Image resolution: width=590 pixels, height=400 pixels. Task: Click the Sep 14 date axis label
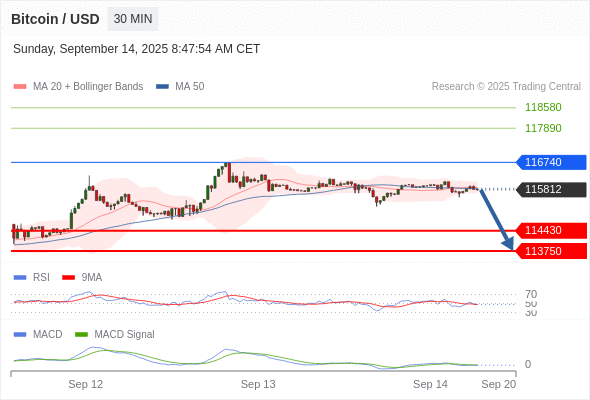(430, 384)
